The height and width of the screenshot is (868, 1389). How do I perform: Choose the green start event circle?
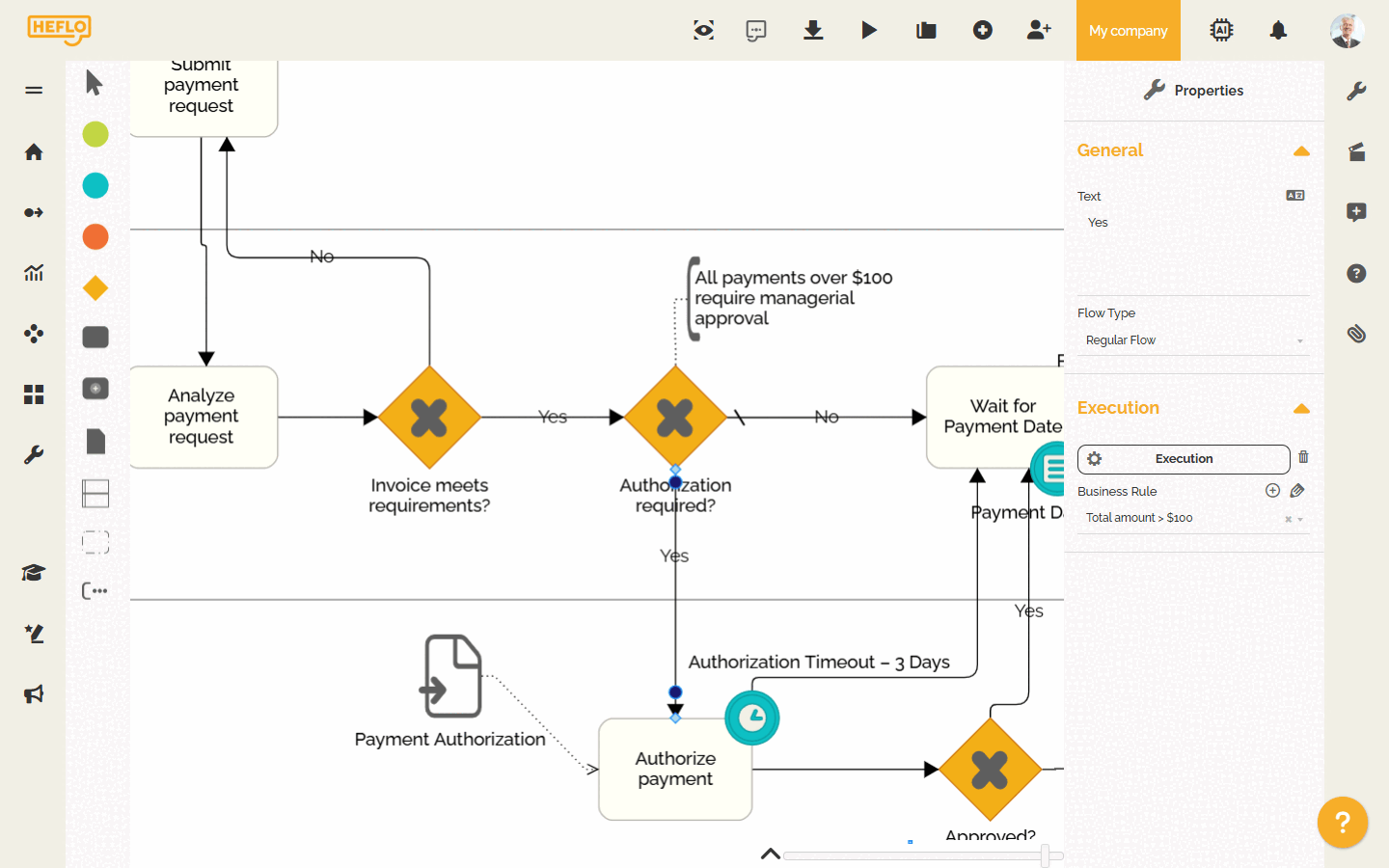(x=95, y=134)
